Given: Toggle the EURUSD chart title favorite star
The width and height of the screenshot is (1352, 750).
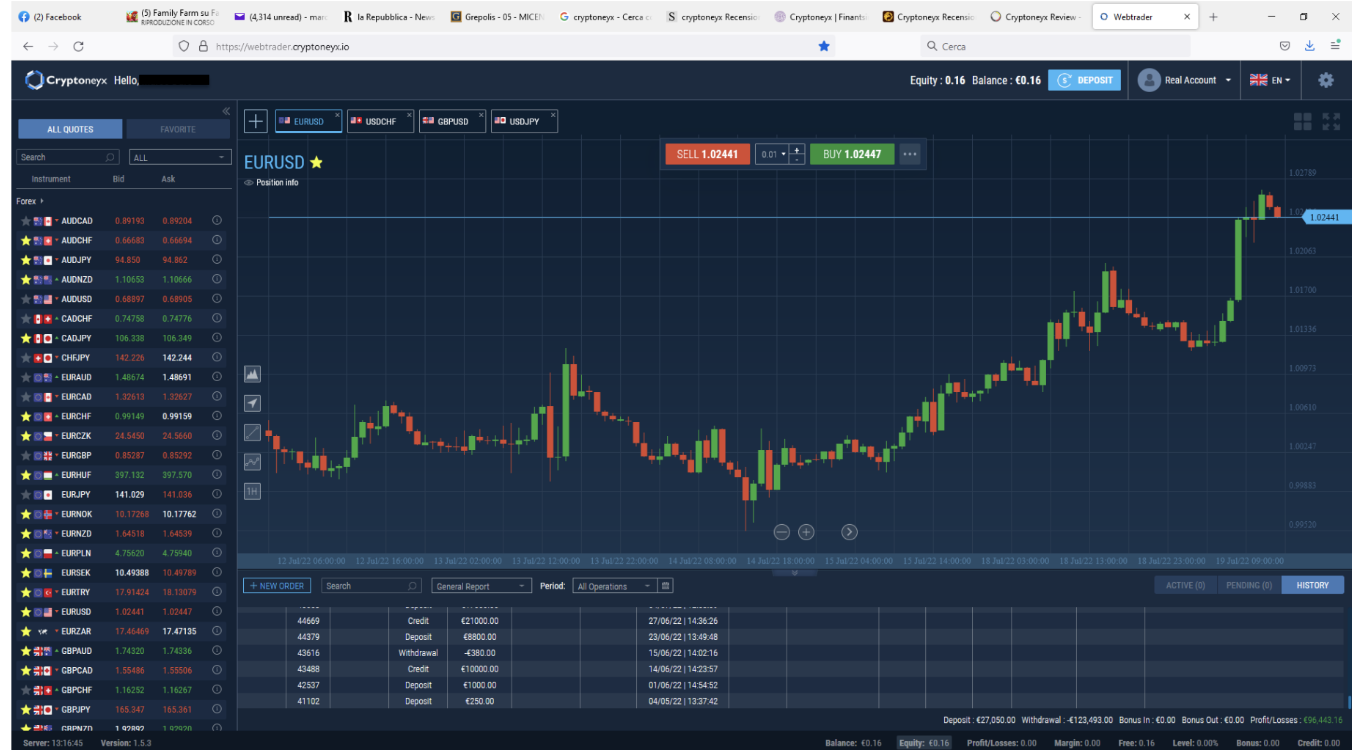Looking at the screenshot, I should 317,162.
